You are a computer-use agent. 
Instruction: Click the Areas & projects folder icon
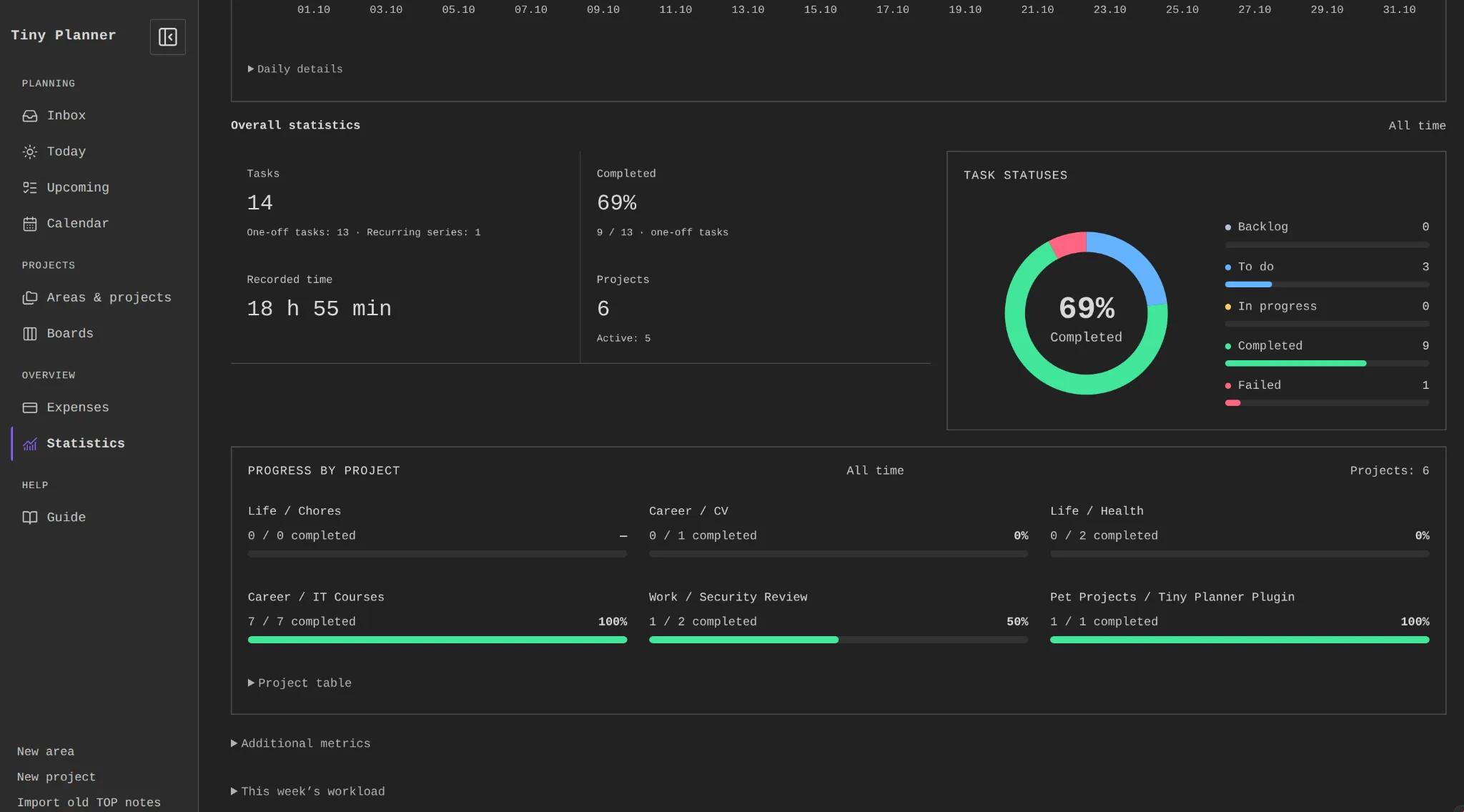[x=29, y=298]
